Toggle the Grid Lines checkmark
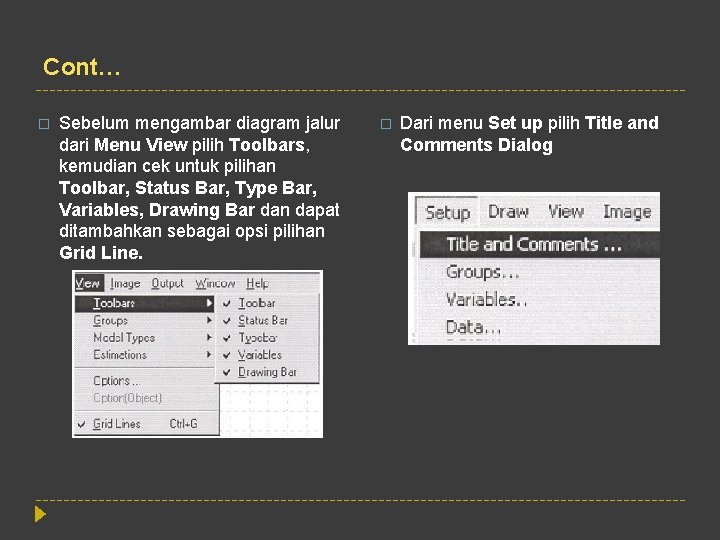 tap(82, 424)
